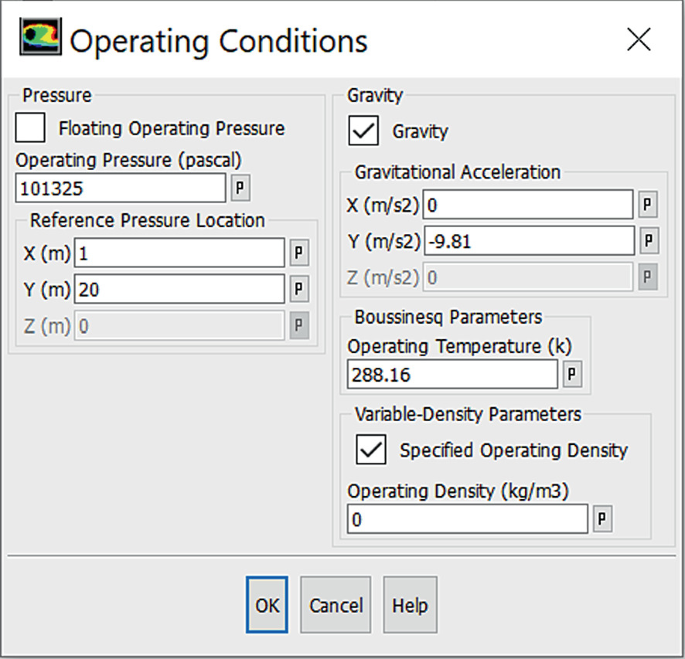Click the Fluent icon in title bar
The height and width of the screenshot is (659, 685).
point(40,39)
